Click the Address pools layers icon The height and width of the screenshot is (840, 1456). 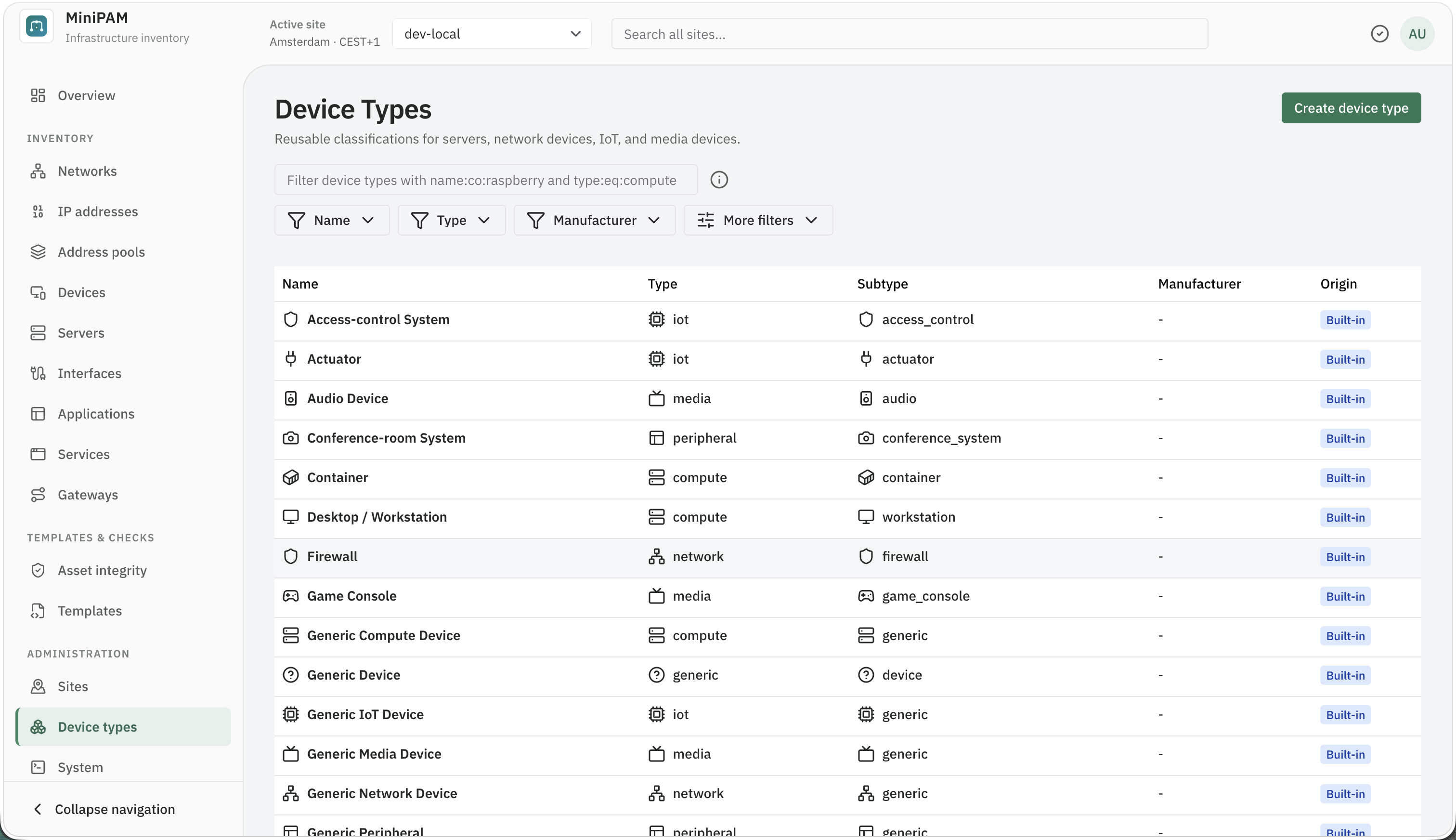[38, 252]
